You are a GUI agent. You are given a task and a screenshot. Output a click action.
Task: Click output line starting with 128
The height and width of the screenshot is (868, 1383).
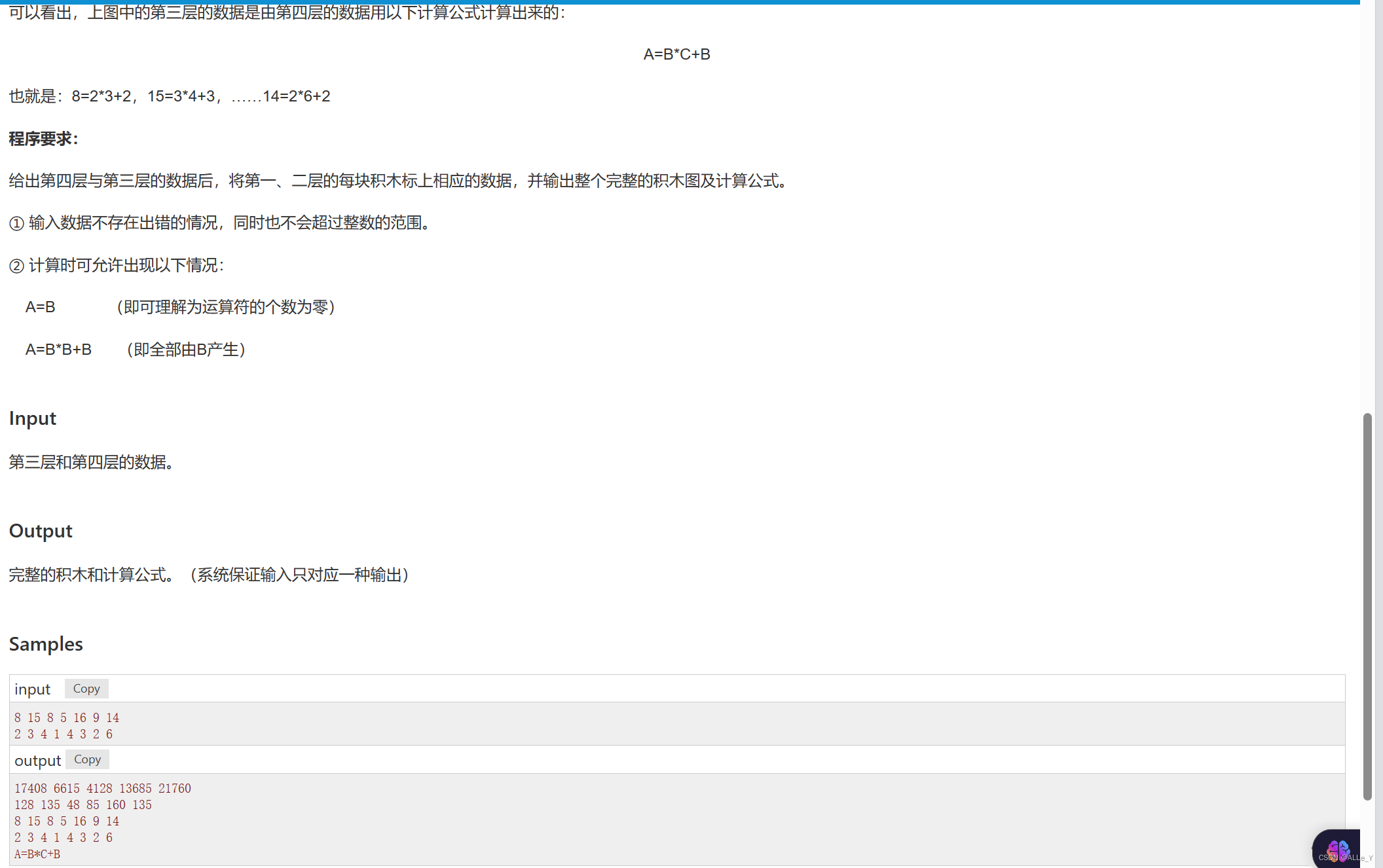click(x=83, y=805)
